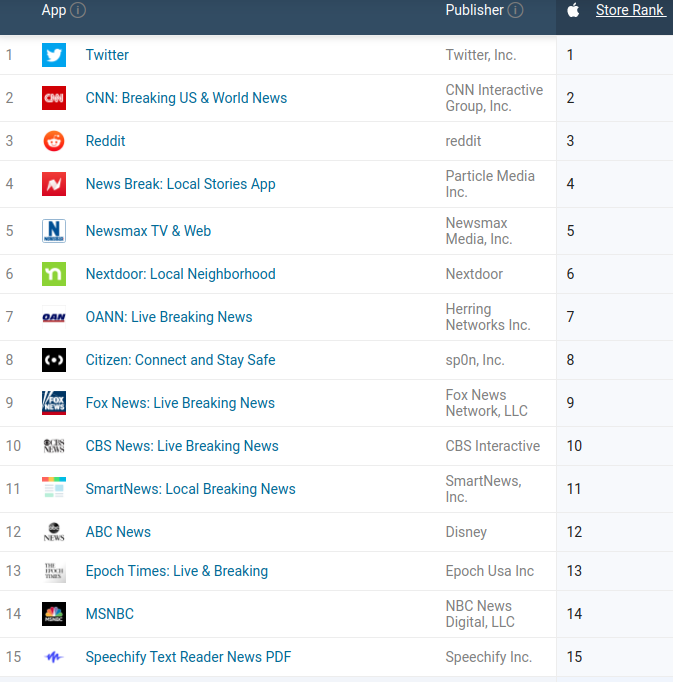Open CBS News: Live Breaking News link

click(x=182, y=446)
